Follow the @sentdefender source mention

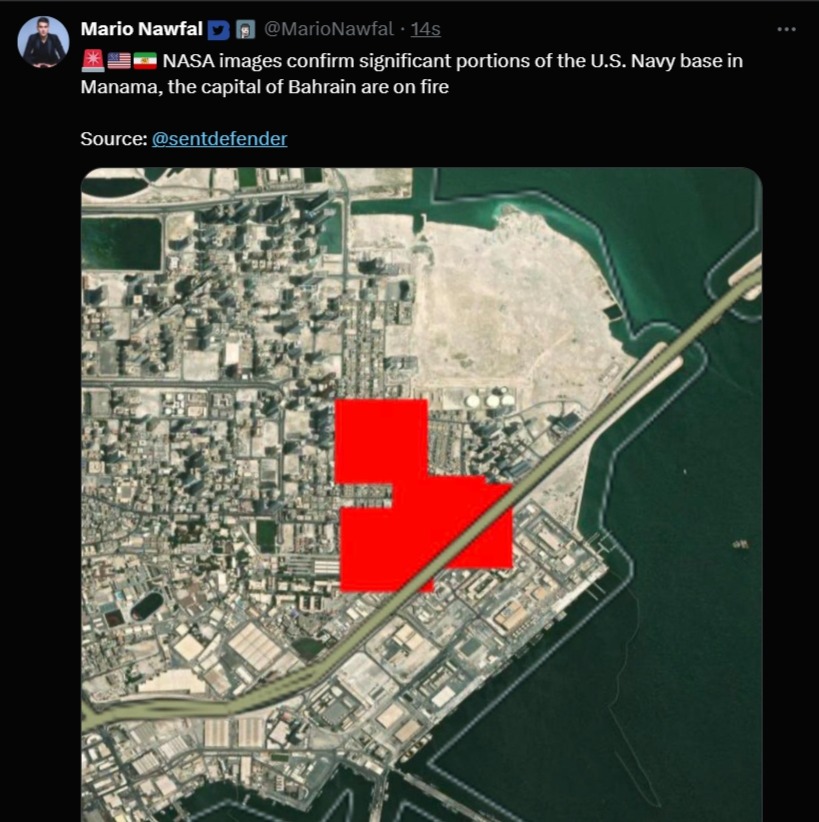[219, 139]
